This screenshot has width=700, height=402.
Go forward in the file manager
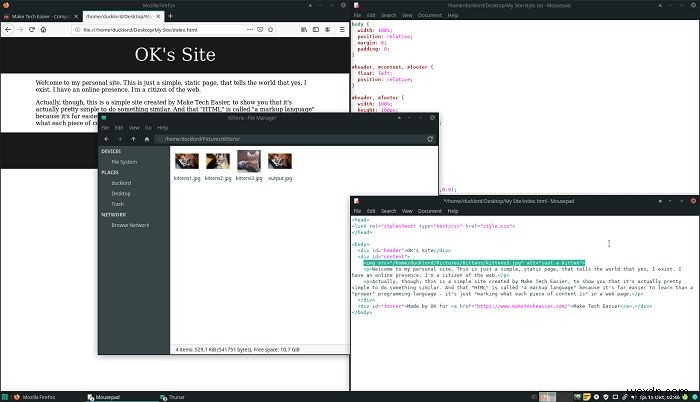tap(120, 139)
